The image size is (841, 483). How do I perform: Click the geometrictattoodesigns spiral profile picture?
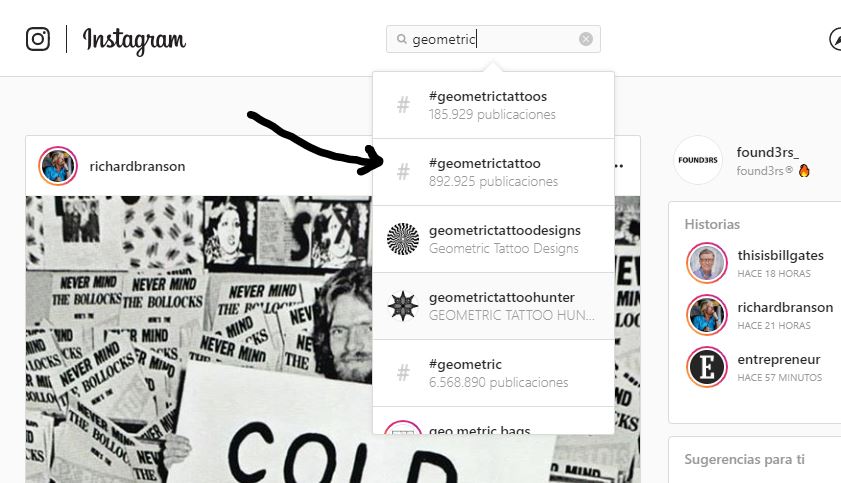pos(403,239)
